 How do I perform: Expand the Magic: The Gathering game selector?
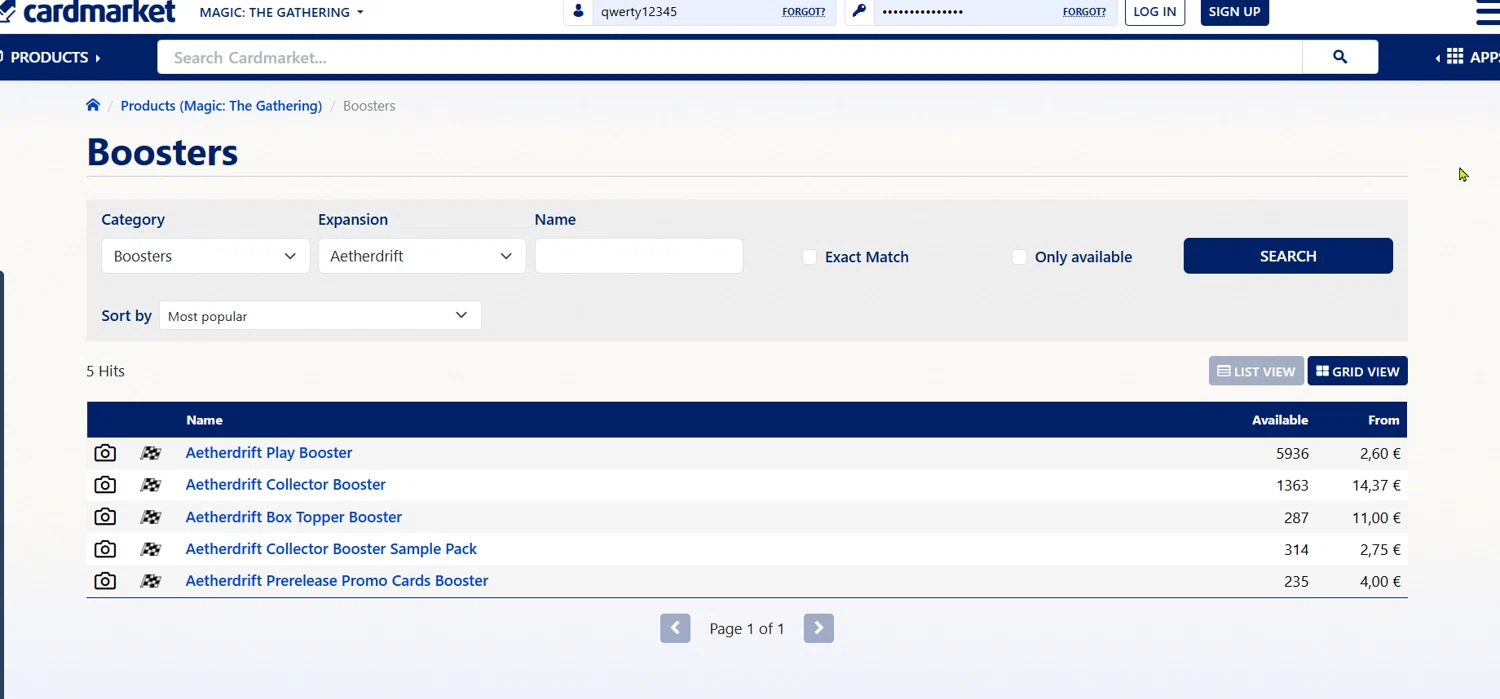[282, 12]
